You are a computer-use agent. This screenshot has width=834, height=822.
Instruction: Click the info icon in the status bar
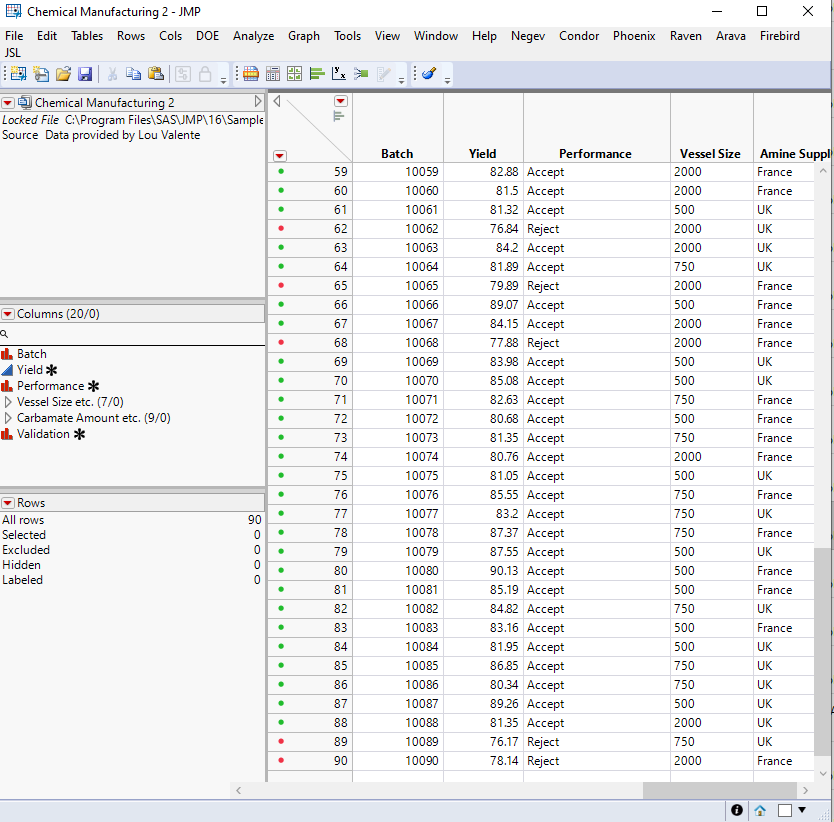coord(737,810)
